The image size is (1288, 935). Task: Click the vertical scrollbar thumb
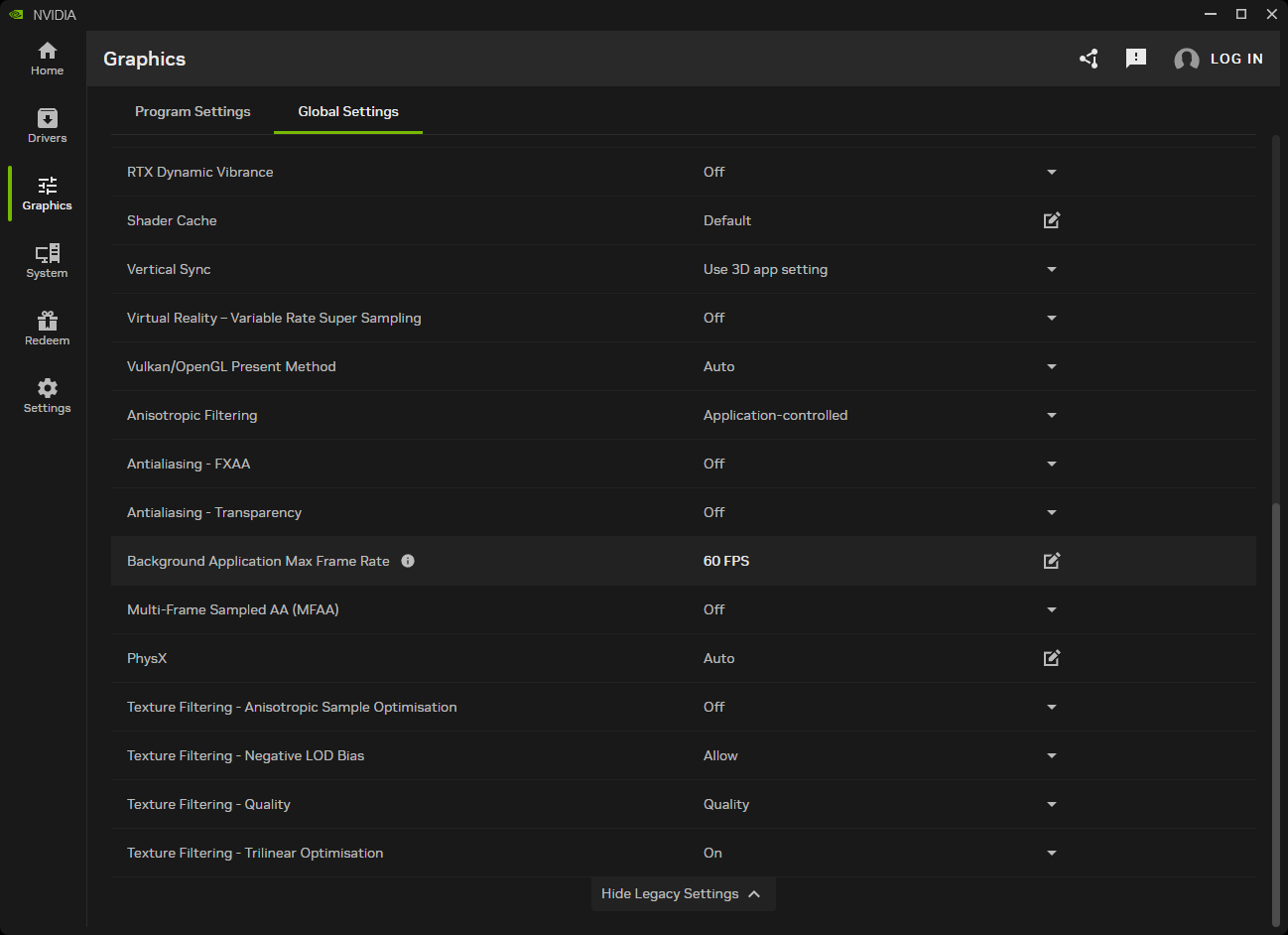tap(1276, 715)
